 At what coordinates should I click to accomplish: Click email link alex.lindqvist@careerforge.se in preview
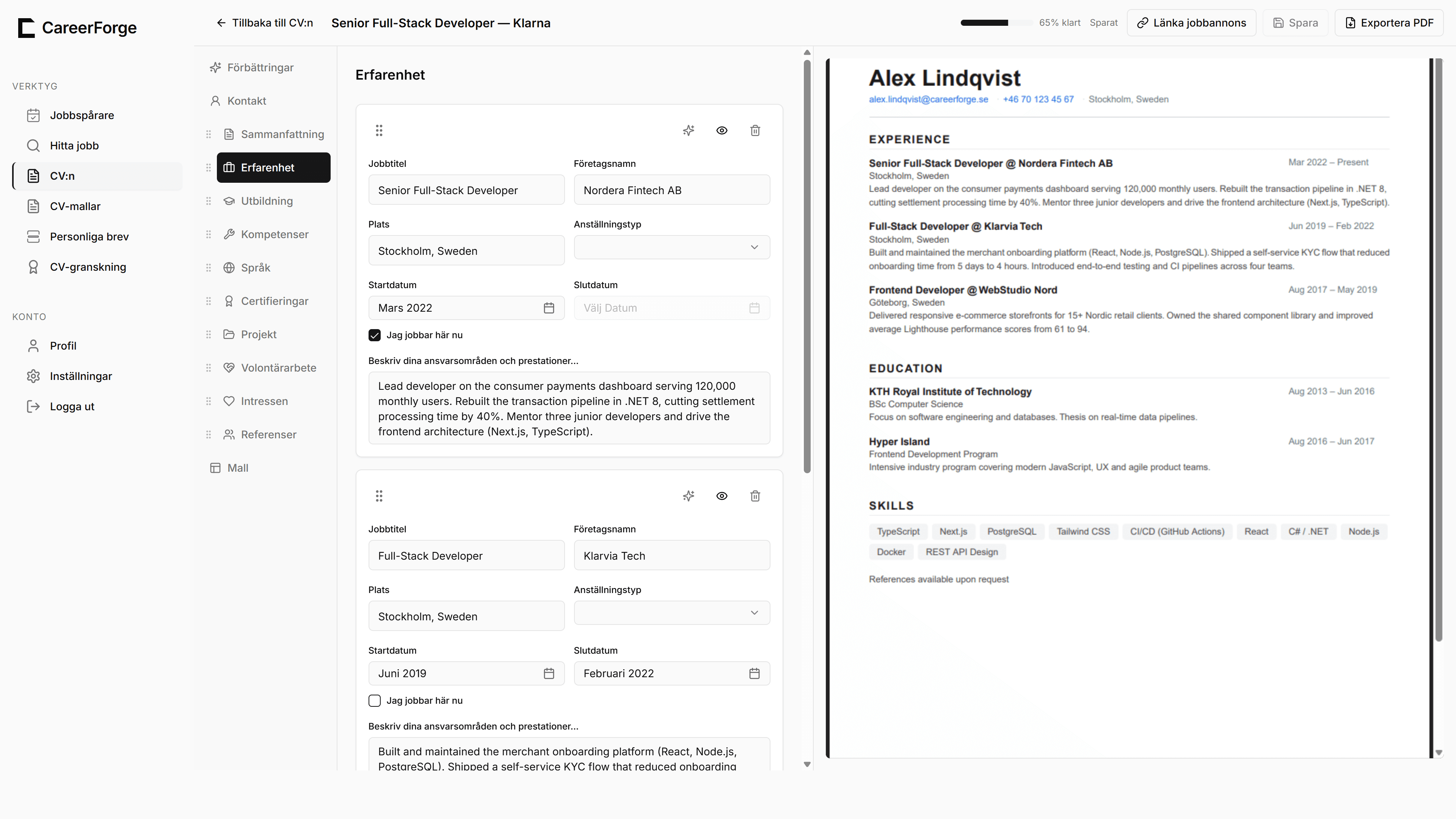(x=929, y=99)
